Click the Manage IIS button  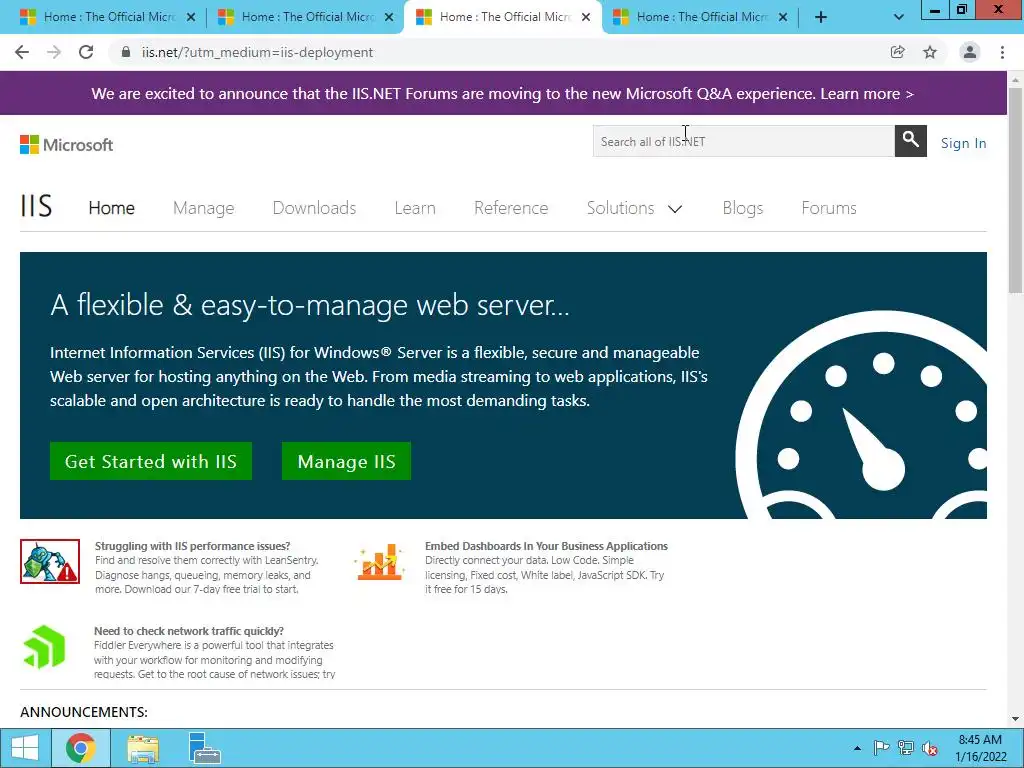pos(346,461)
